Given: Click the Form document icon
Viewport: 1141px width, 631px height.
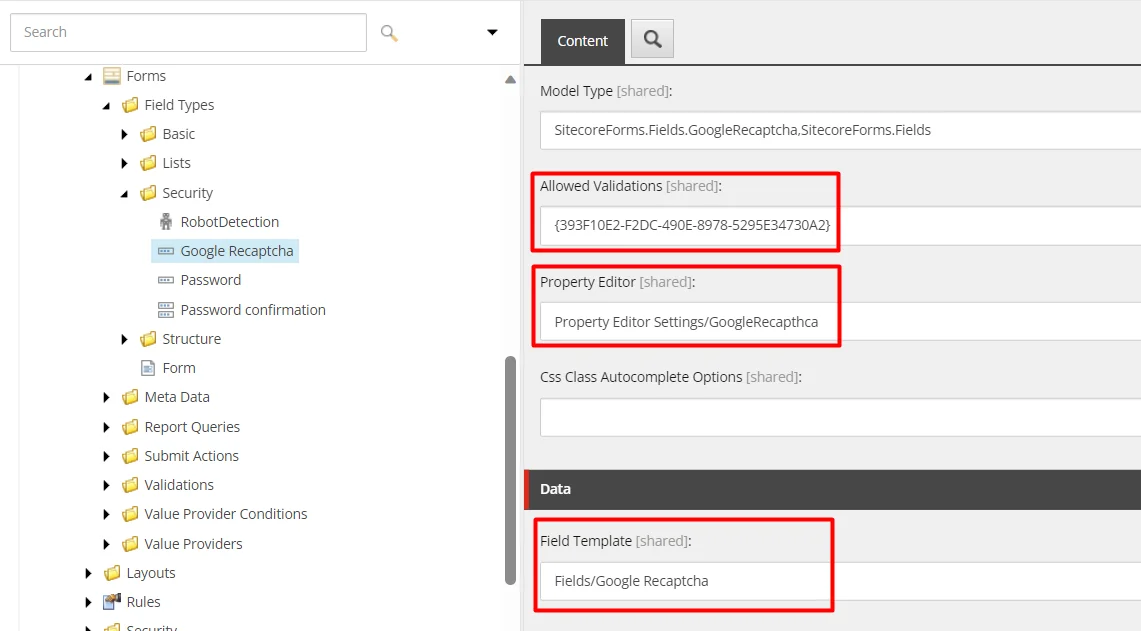Looking at the screenshot, I should point(148,368).
